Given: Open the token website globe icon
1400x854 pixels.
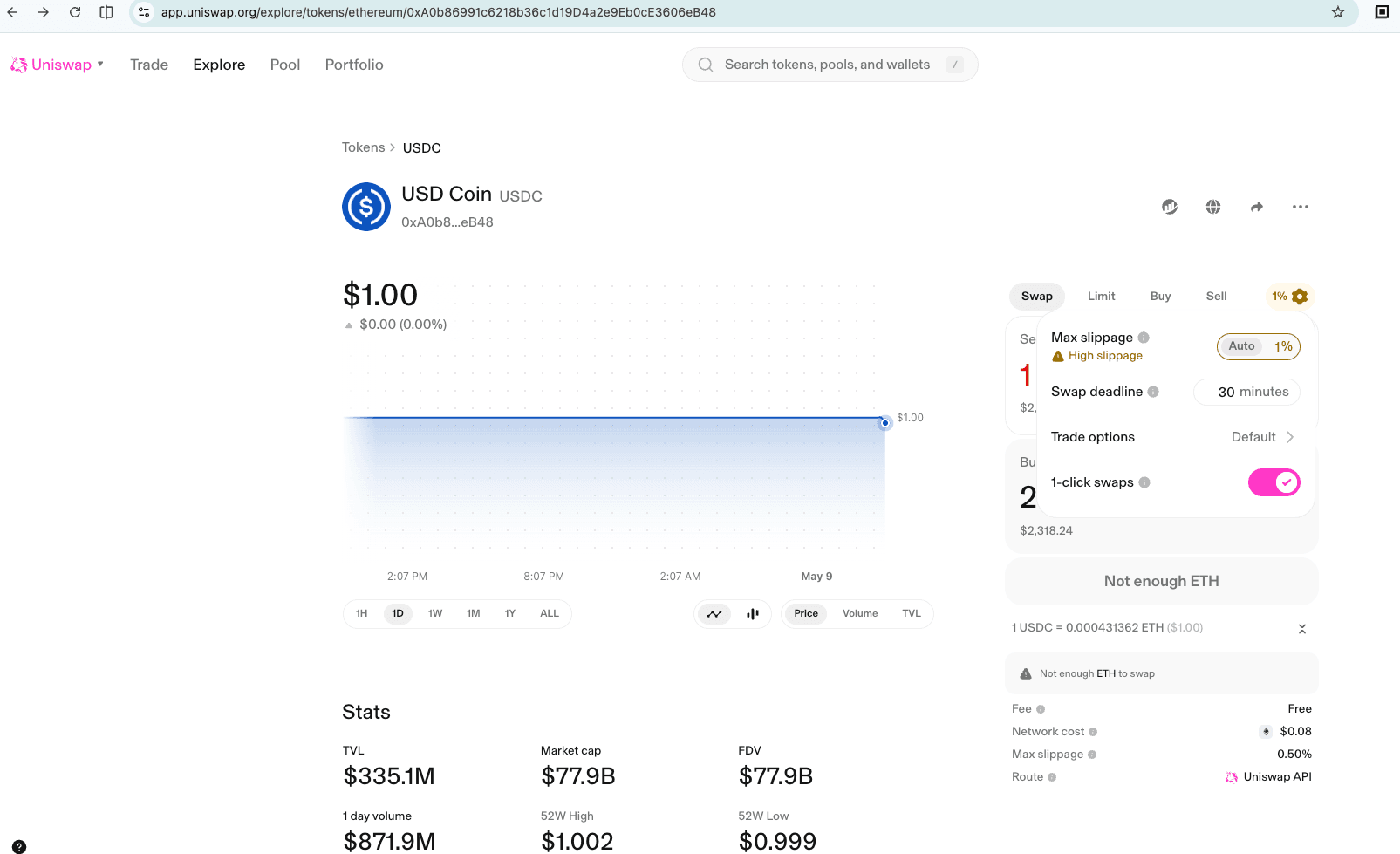Looking at the screenshot, I should click(x=1213, y=207).
